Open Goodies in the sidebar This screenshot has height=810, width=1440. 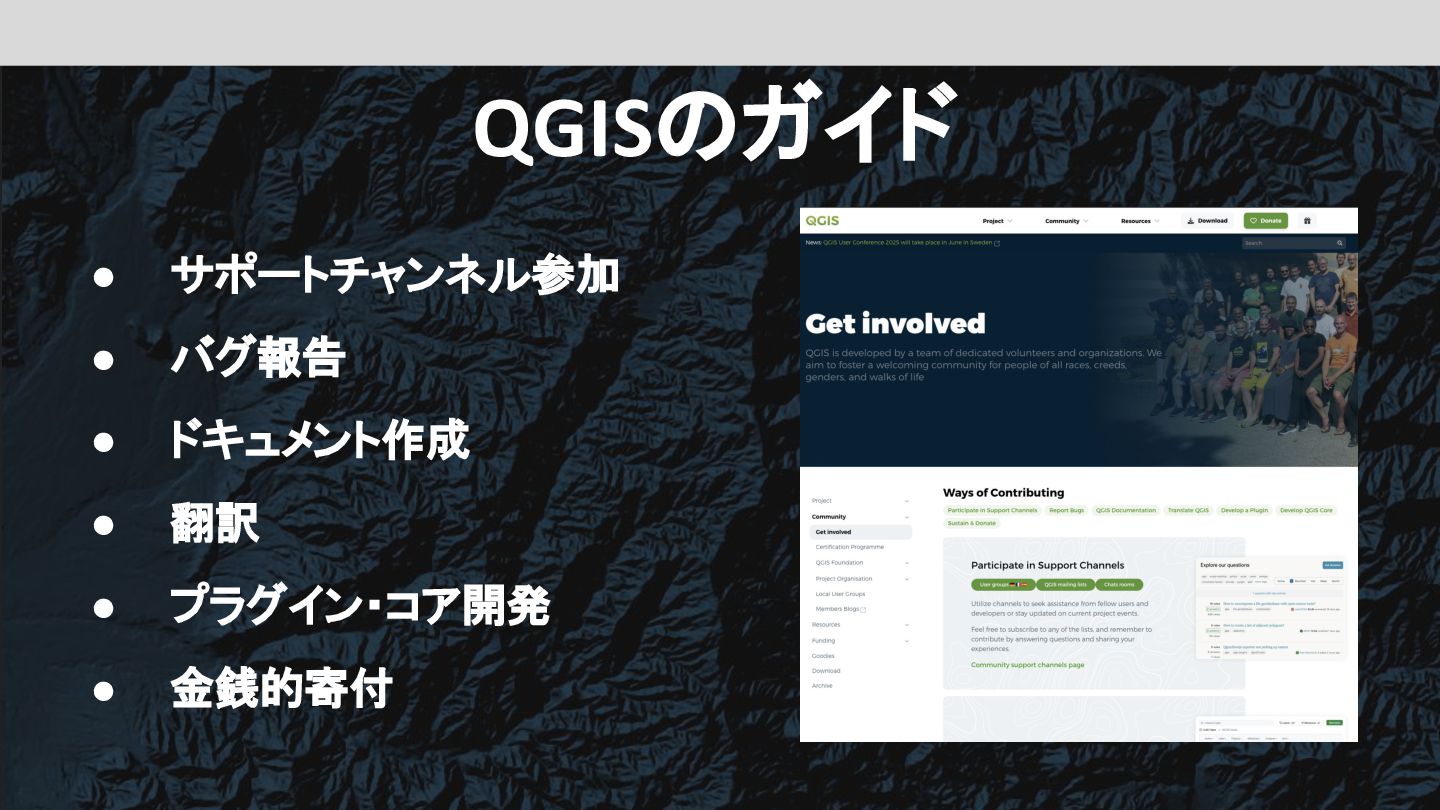[x=823, y=656]
